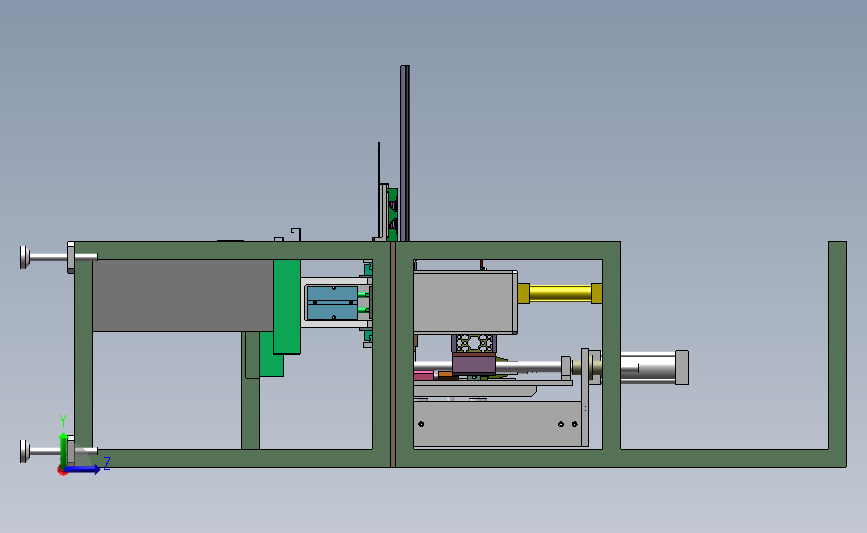Click the "Z" axis label
The image size is (867, 533).
coord(107,463)
